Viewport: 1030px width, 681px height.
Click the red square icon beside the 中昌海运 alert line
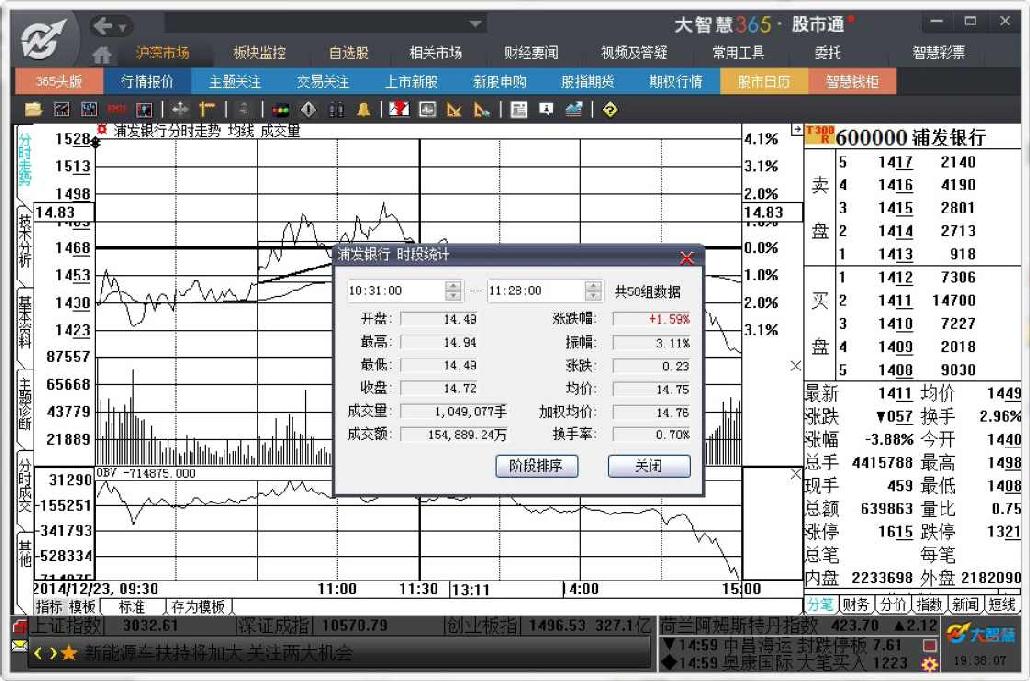pos(929,645)
